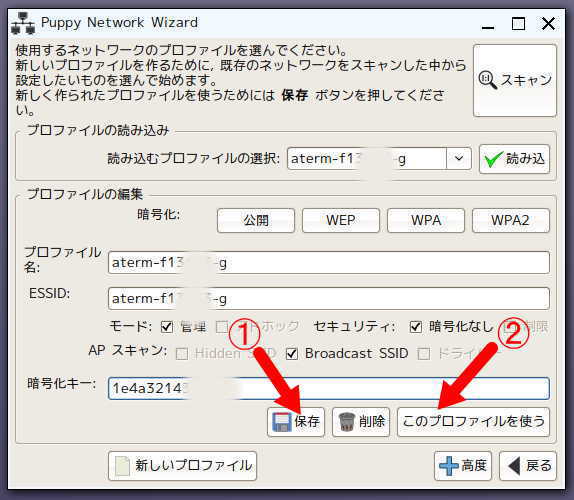Select WPA2 encryption button
This screenshot has width=574, height=500.
click(x=511, y=220)
